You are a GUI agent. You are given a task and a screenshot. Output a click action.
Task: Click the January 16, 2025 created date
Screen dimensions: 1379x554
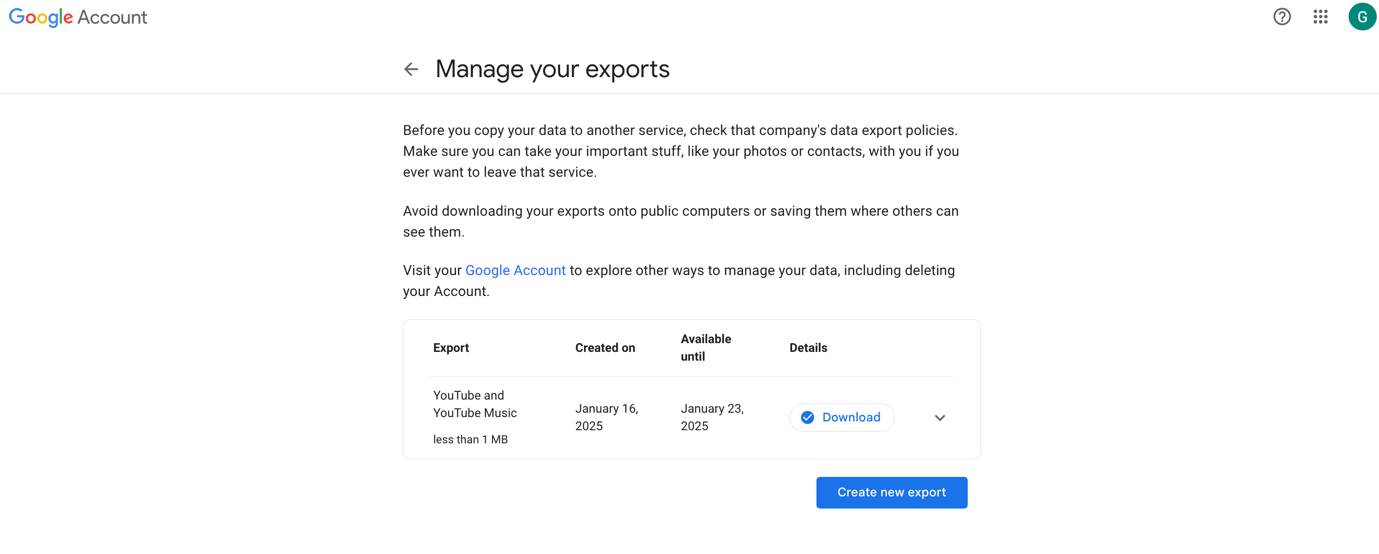click(606, 417)
